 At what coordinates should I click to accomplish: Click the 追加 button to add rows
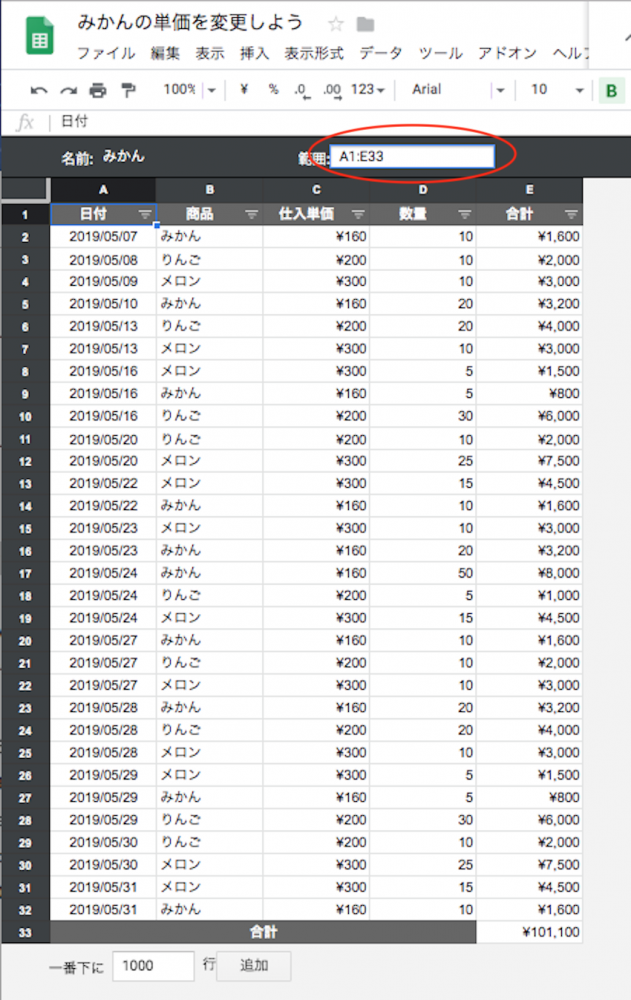pos(254,966)
